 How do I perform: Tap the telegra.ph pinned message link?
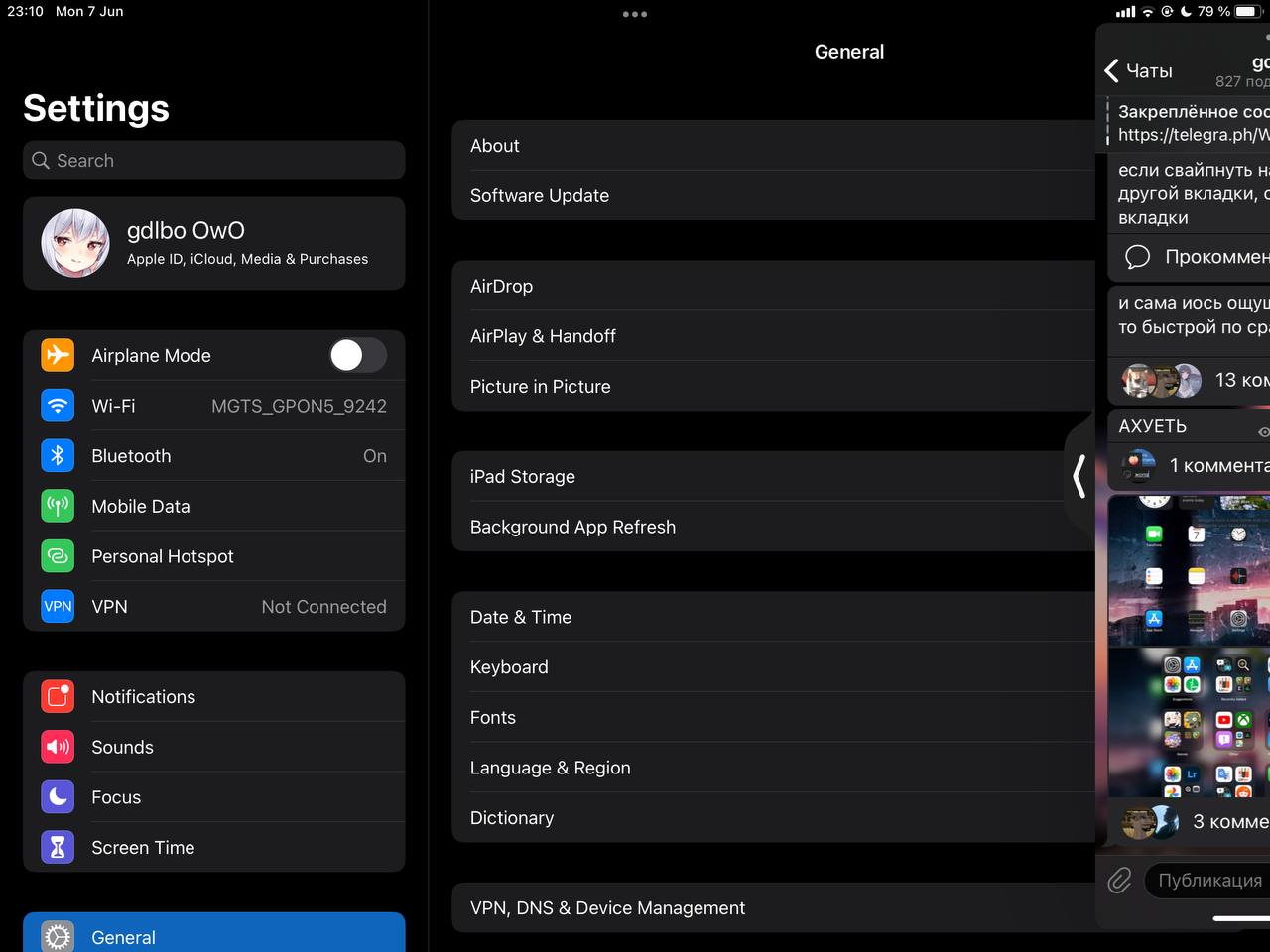coord(1194,135)
